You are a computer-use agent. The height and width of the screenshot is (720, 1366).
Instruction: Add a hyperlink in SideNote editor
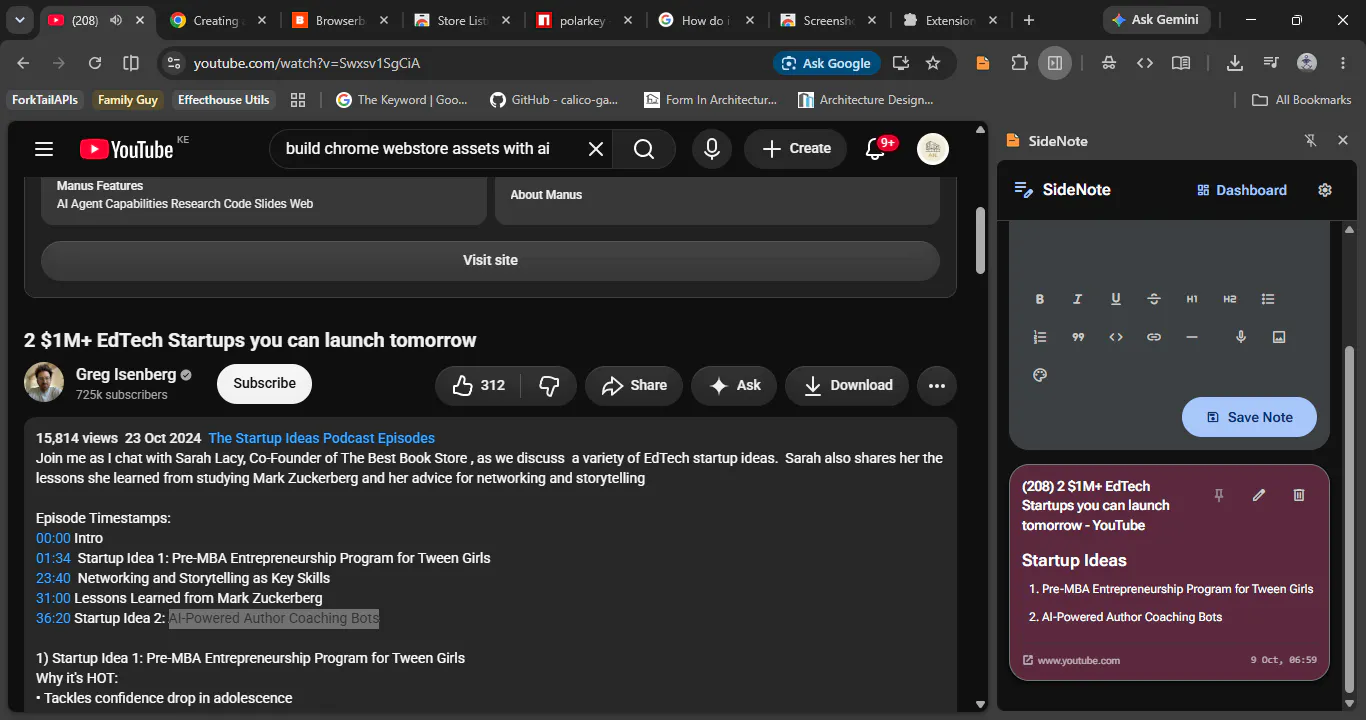pos(1154,337)
